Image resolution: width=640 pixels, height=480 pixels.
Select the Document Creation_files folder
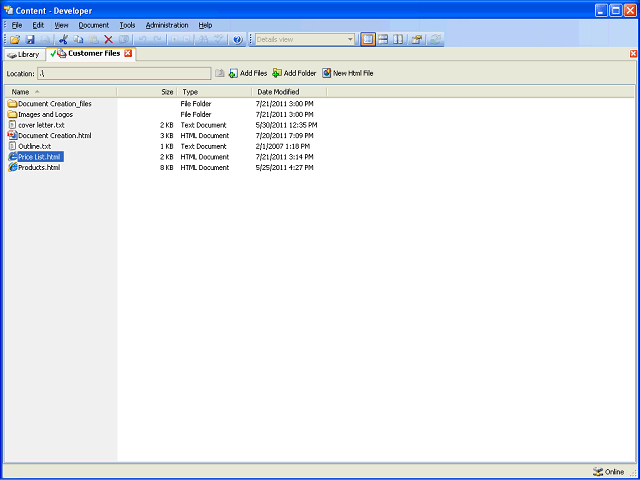click(55, 104)
